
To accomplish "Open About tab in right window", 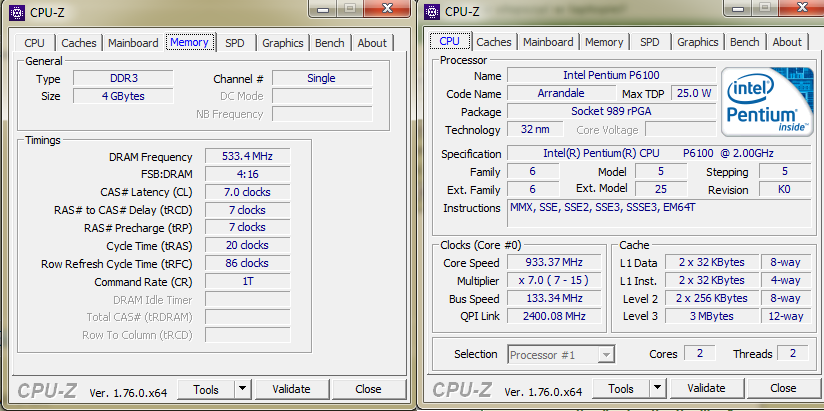I will tap(787, 42).
